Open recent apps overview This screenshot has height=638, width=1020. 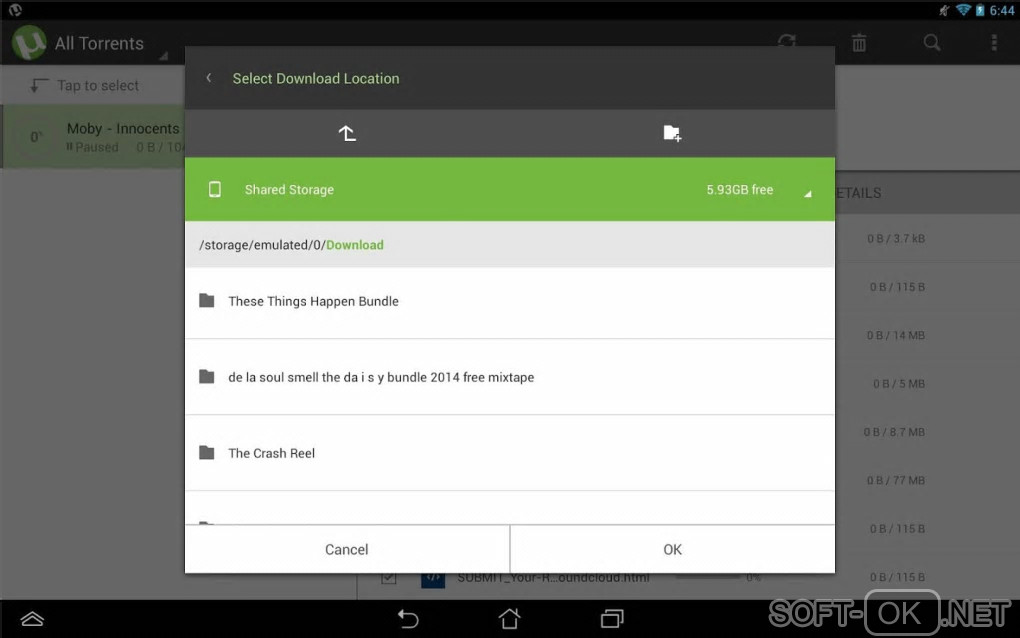pos(611,618)
